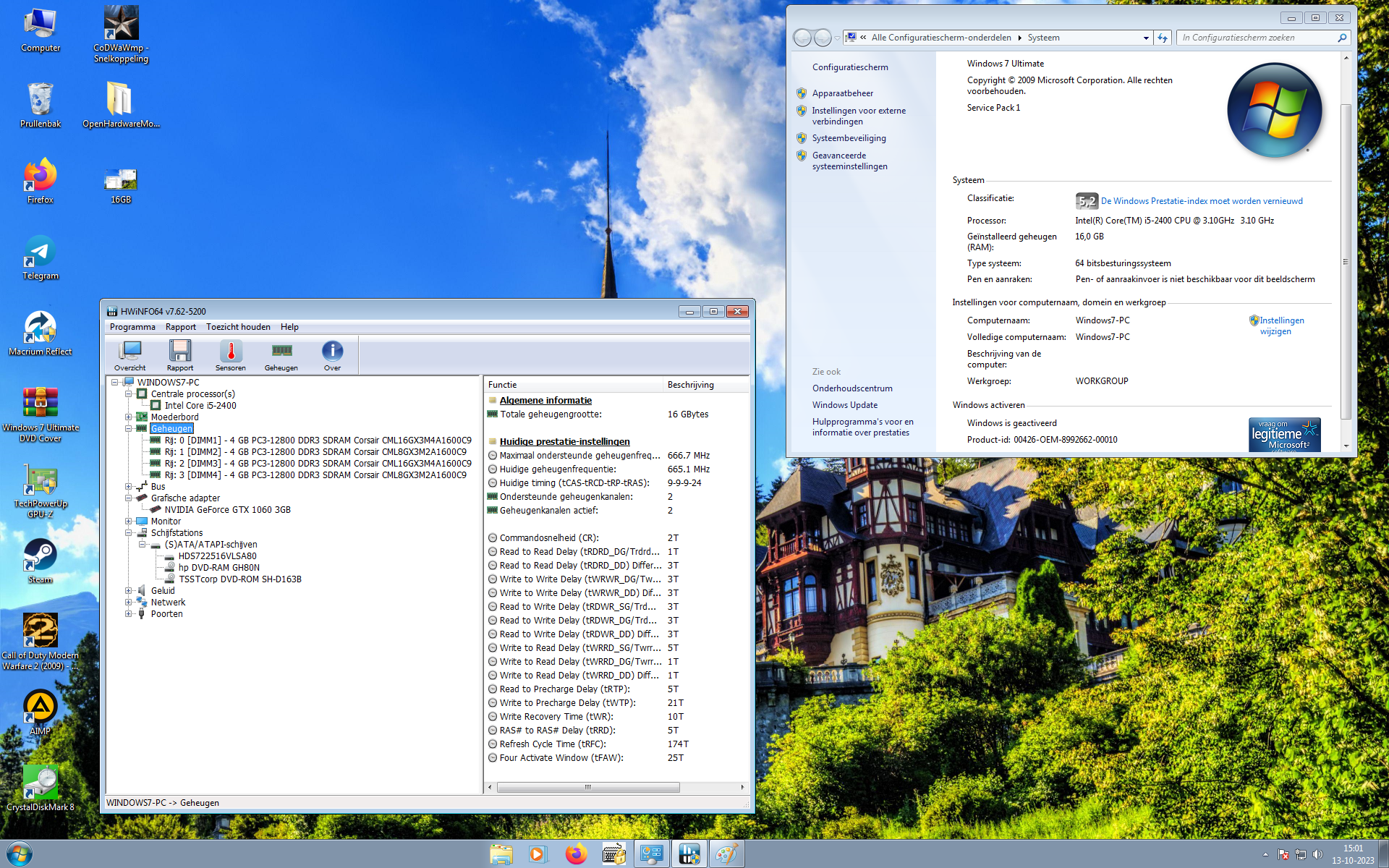Click the refresh button in Systeem address bar
1389x868 pixels.
click(x=1163, y=38)
